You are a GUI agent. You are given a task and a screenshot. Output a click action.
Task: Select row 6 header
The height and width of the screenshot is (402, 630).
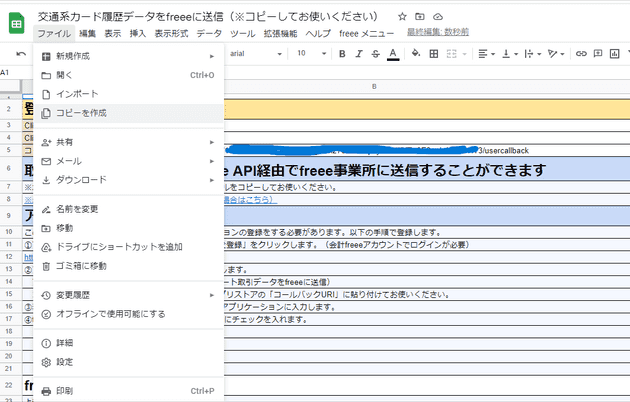tap(8, 168)
